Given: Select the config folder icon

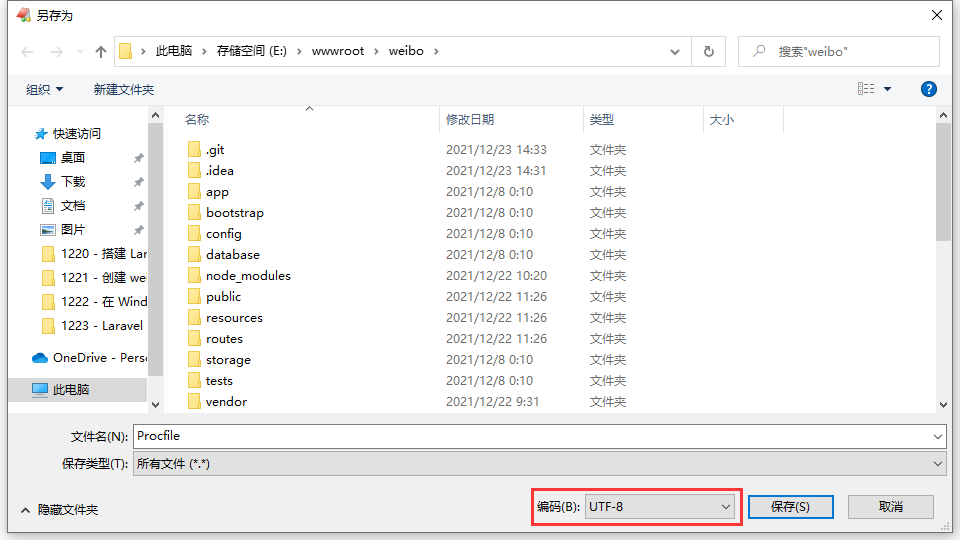Looking at the screenshot, I should 195,233.
